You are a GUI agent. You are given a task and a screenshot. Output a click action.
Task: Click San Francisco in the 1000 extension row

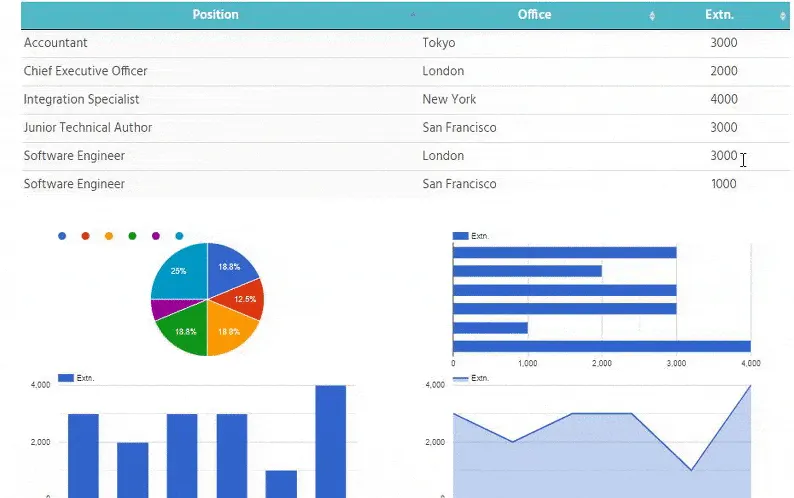pos(459,184)
